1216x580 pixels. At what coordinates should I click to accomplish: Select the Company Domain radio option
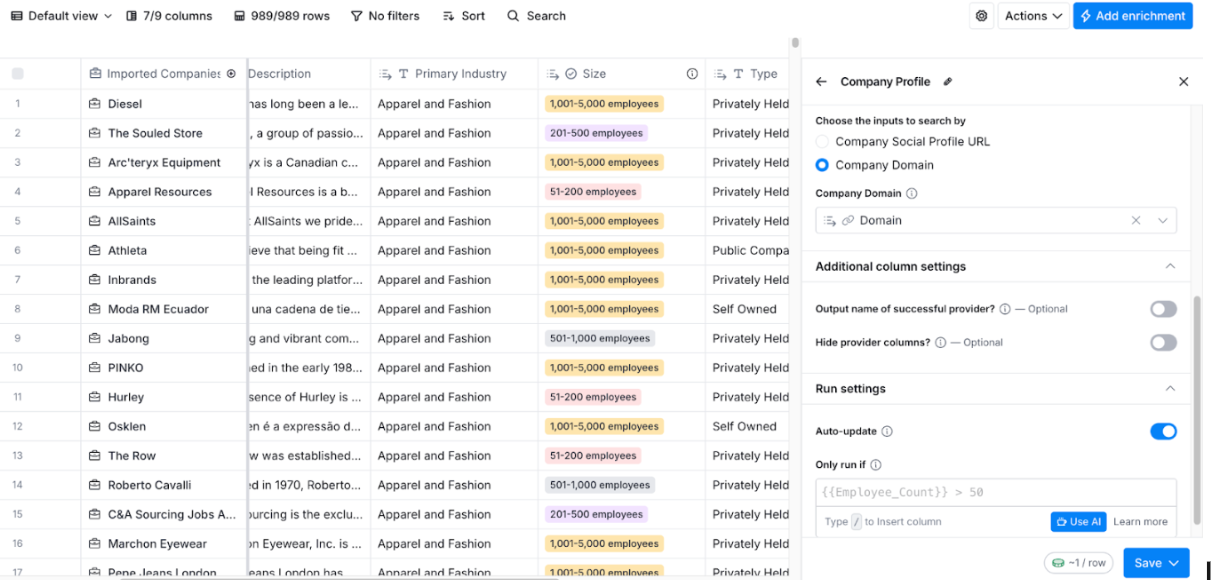tap(822, 165)
